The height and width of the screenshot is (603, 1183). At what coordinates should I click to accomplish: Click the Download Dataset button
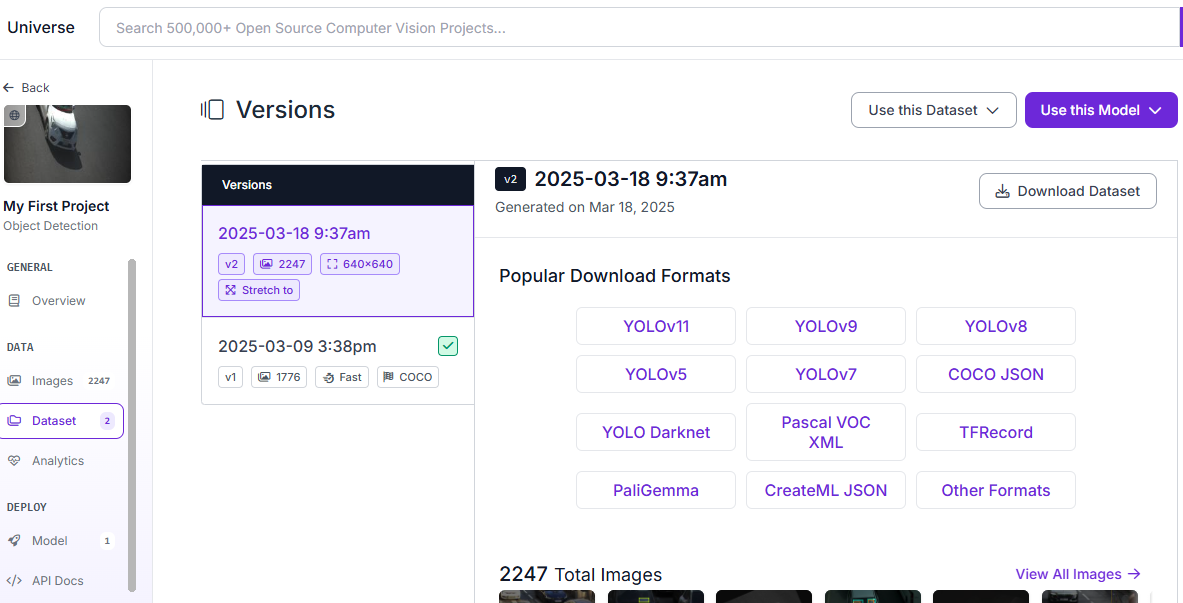pos(1068,191)
